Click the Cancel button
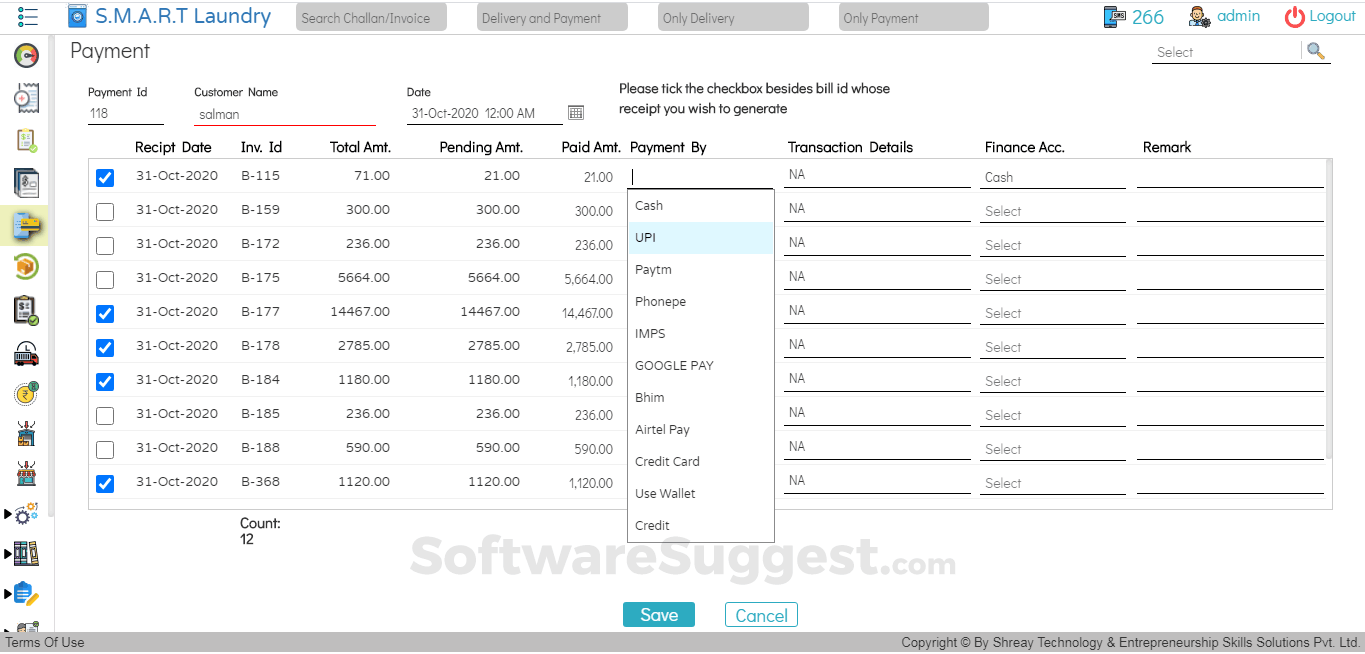1365x654 pixels. coord(761,615)
